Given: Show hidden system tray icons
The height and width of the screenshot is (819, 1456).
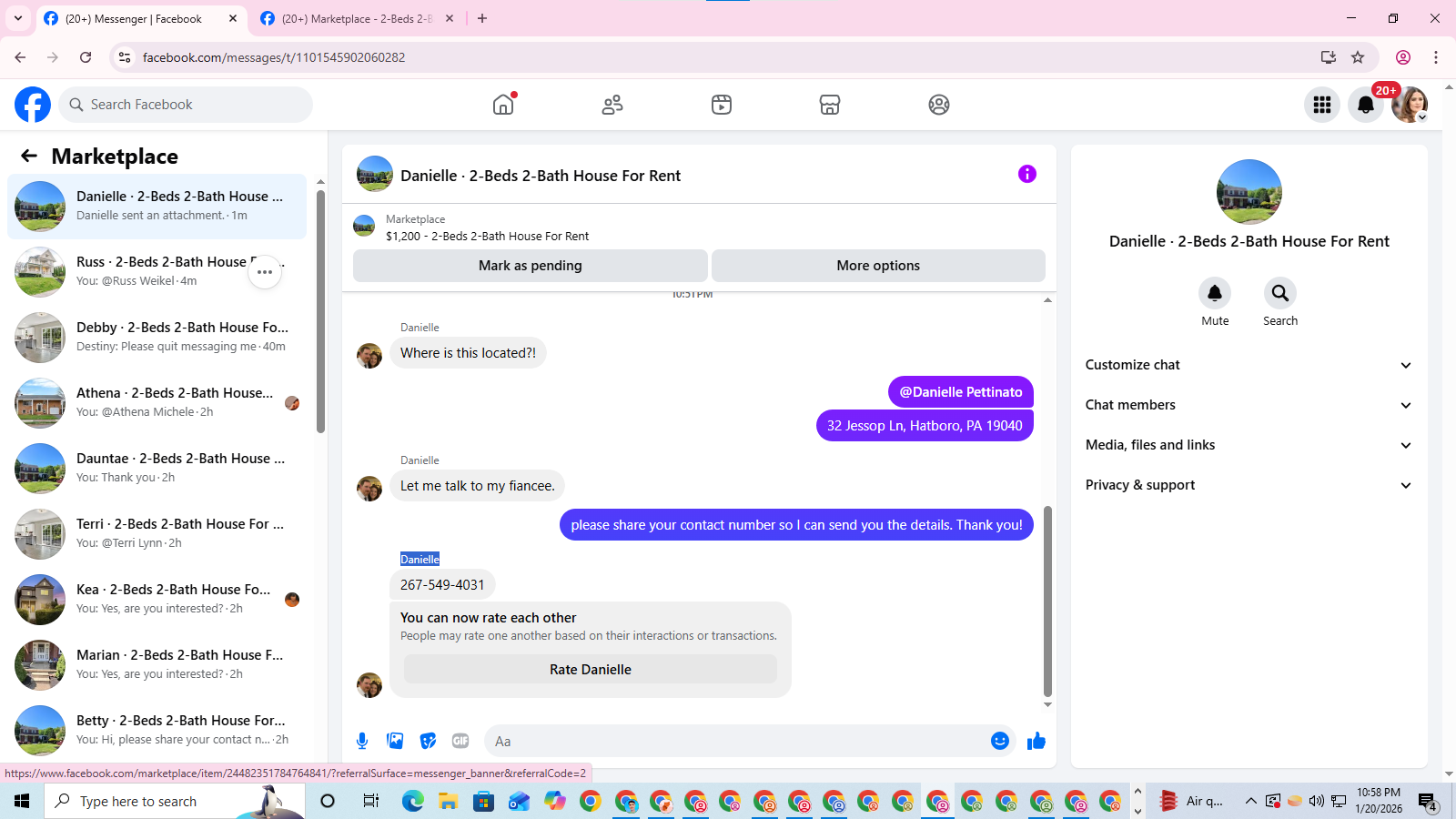Looking at the screenshot, I should [1251, 801].
